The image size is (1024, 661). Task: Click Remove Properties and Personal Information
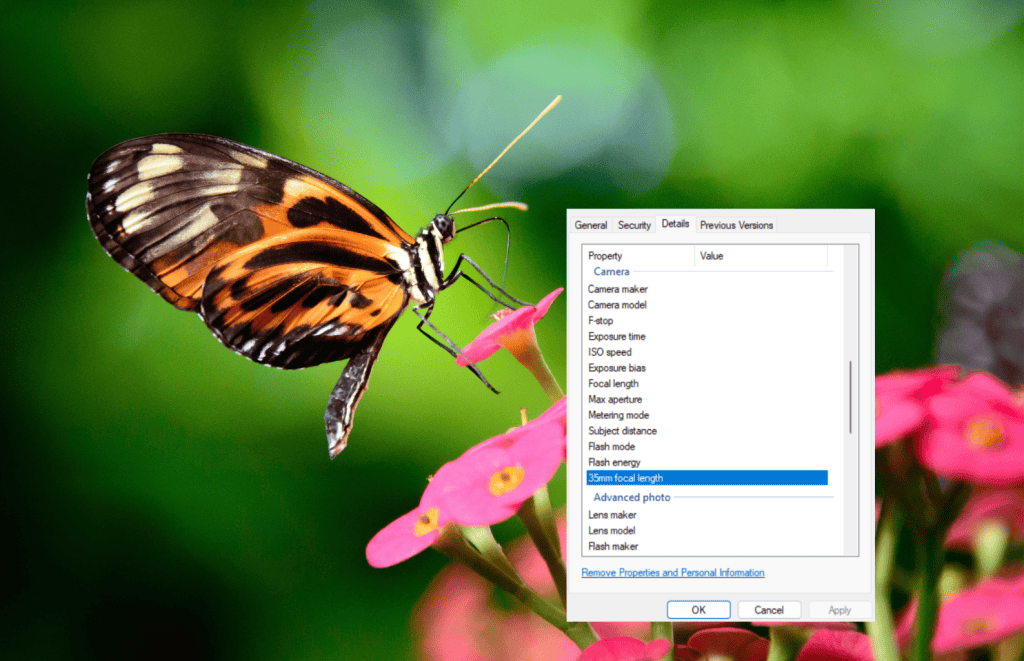pos(672,572)
